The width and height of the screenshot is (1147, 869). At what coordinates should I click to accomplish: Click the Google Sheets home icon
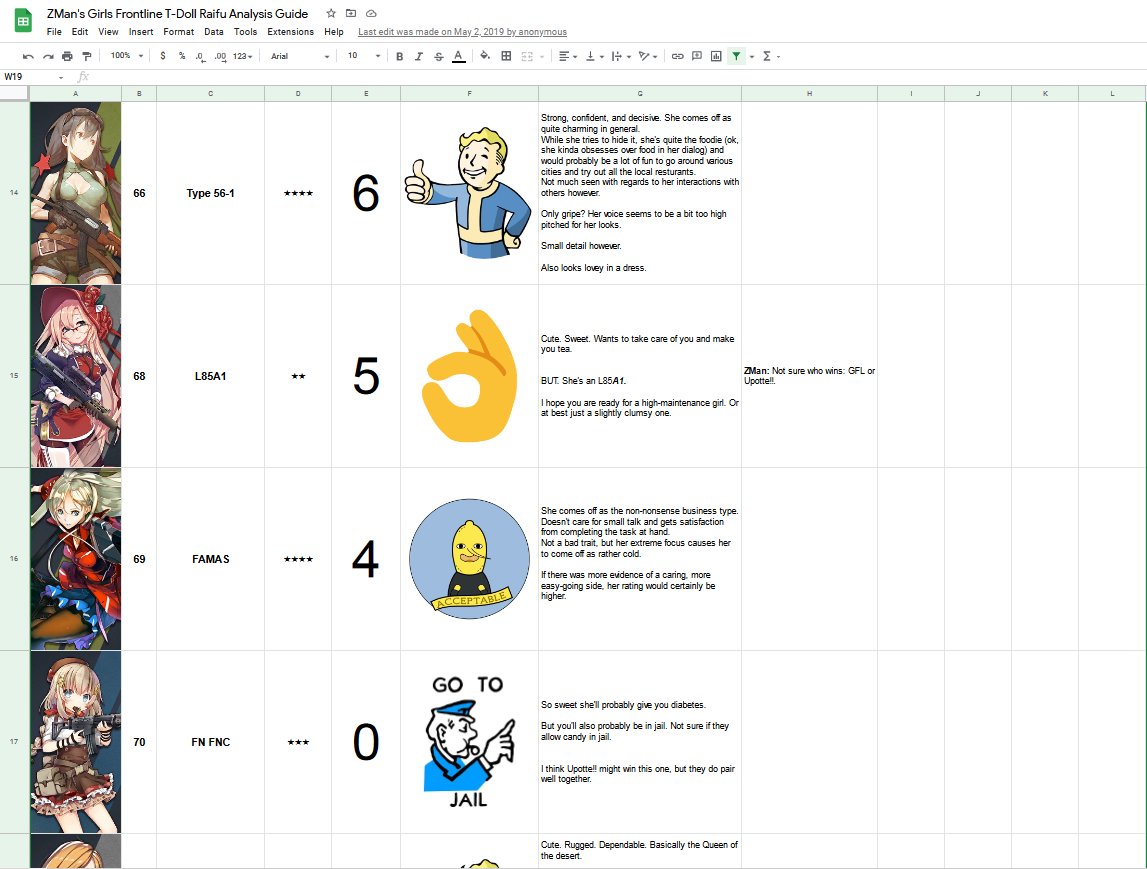coord(23,20)
